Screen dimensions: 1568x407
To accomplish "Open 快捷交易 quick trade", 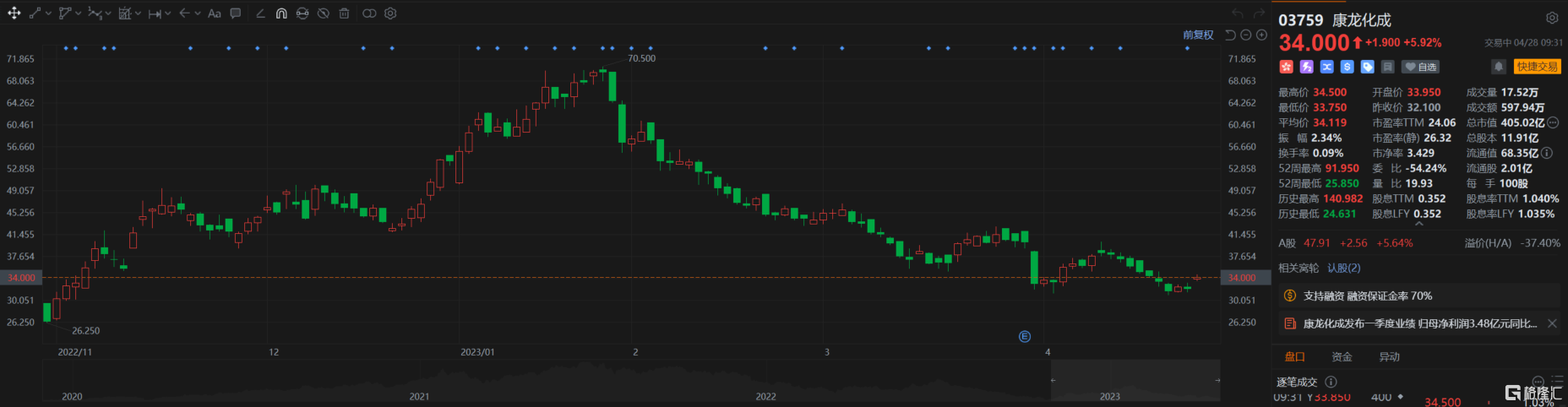I will [1537, 67].
